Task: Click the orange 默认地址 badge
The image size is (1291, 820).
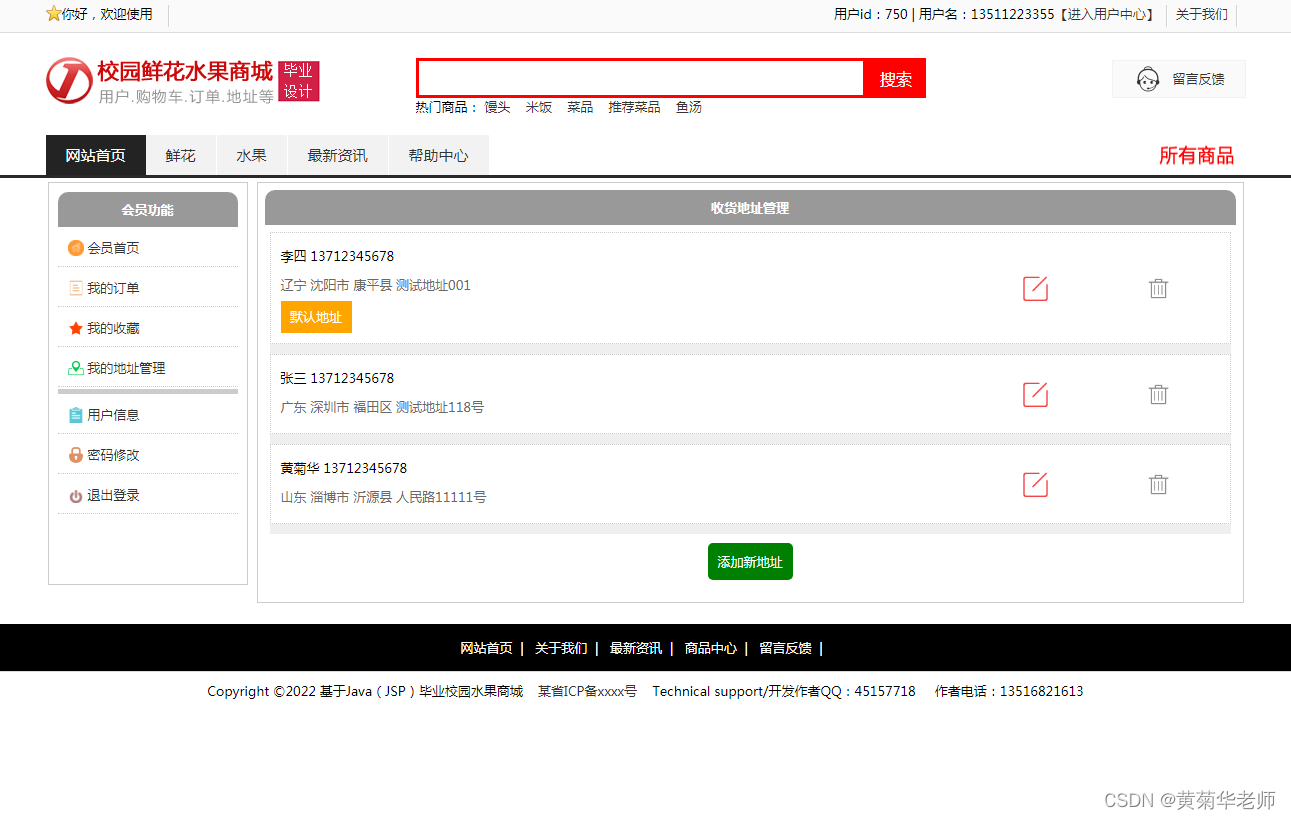Action: (x=316, y=317)
